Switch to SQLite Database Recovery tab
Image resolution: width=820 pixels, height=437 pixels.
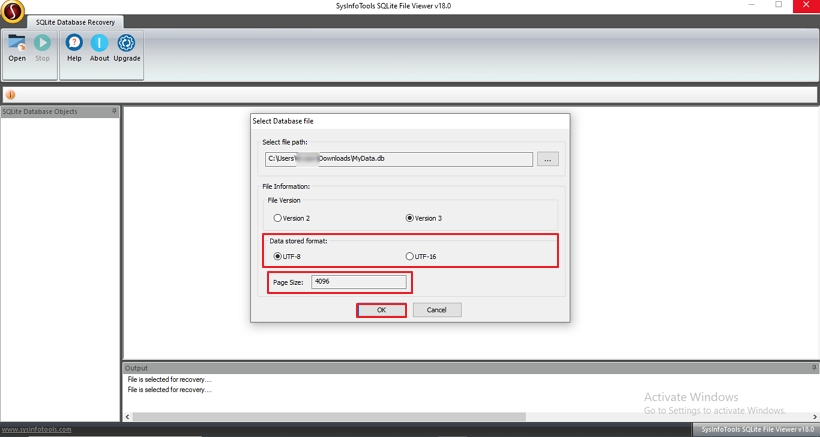click(x=75, y=22)
